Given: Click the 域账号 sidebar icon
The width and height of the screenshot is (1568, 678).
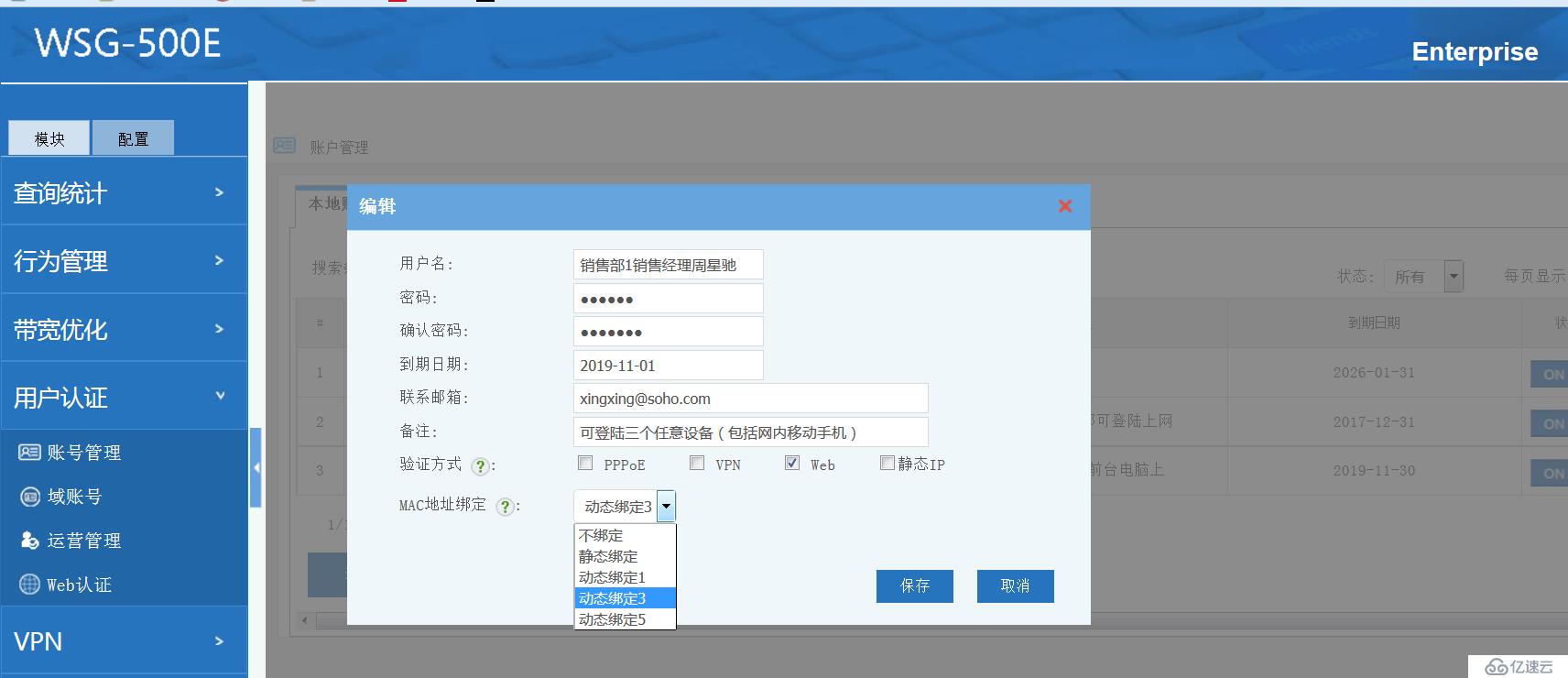Looking at the screenshot, I should (x=29, y=497).
